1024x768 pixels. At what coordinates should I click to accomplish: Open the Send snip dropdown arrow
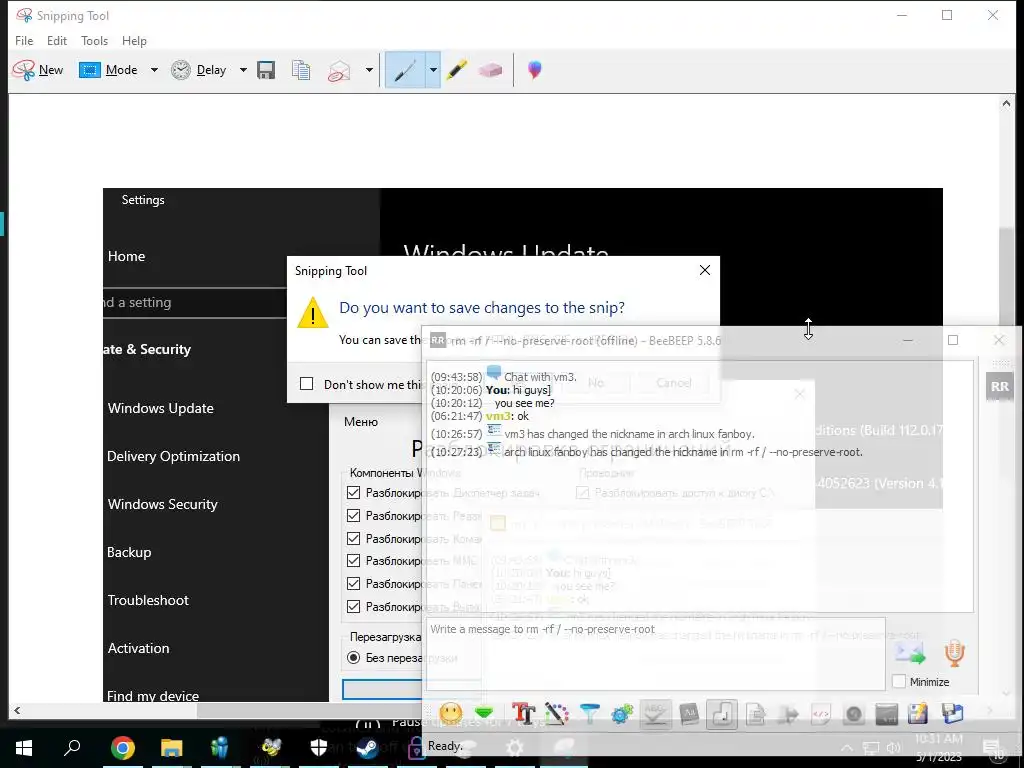[x=369, y=70]
